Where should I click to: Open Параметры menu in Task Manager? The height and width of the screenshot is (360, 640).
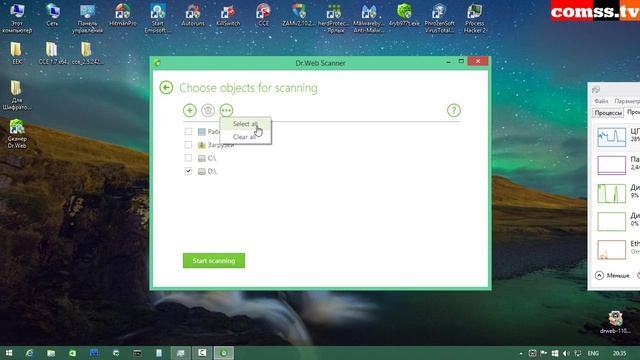pyautogui.click(x=627, y=101)
